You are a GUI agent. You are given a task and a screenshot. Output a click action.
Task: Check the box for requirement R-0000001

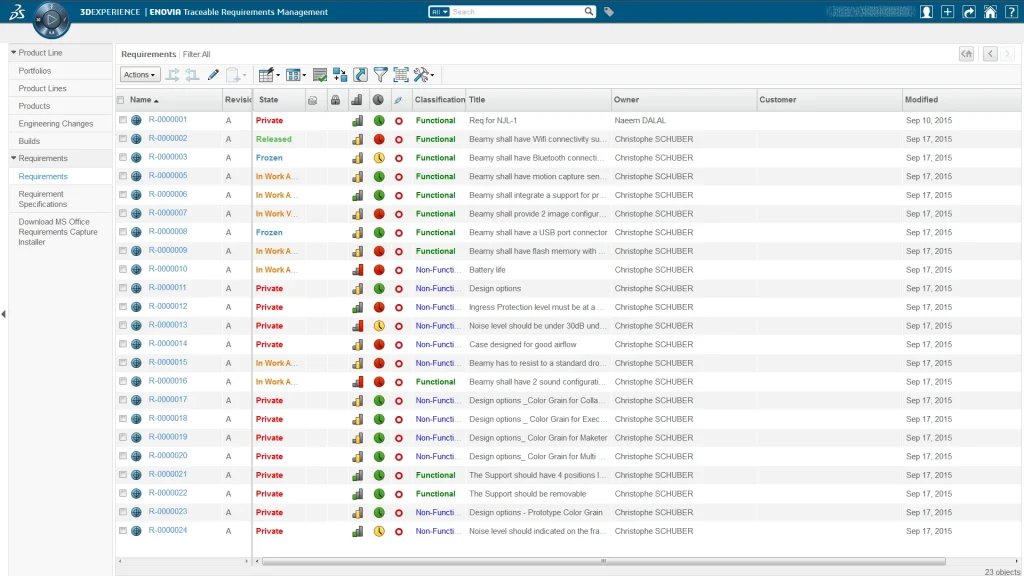(123, 120)
